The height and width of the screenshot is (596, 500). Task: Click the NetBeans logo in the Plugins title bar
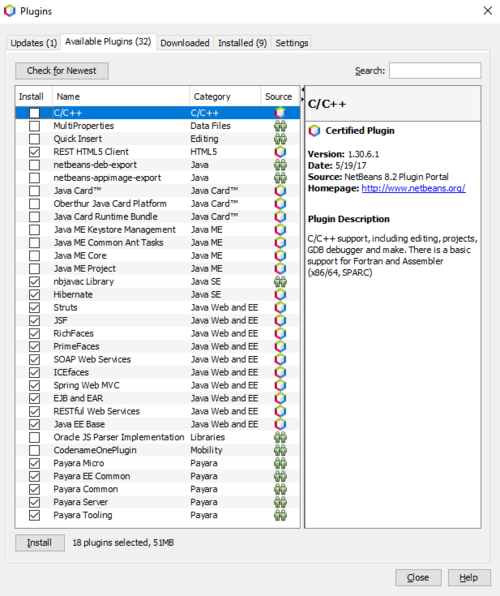[10, 11]
